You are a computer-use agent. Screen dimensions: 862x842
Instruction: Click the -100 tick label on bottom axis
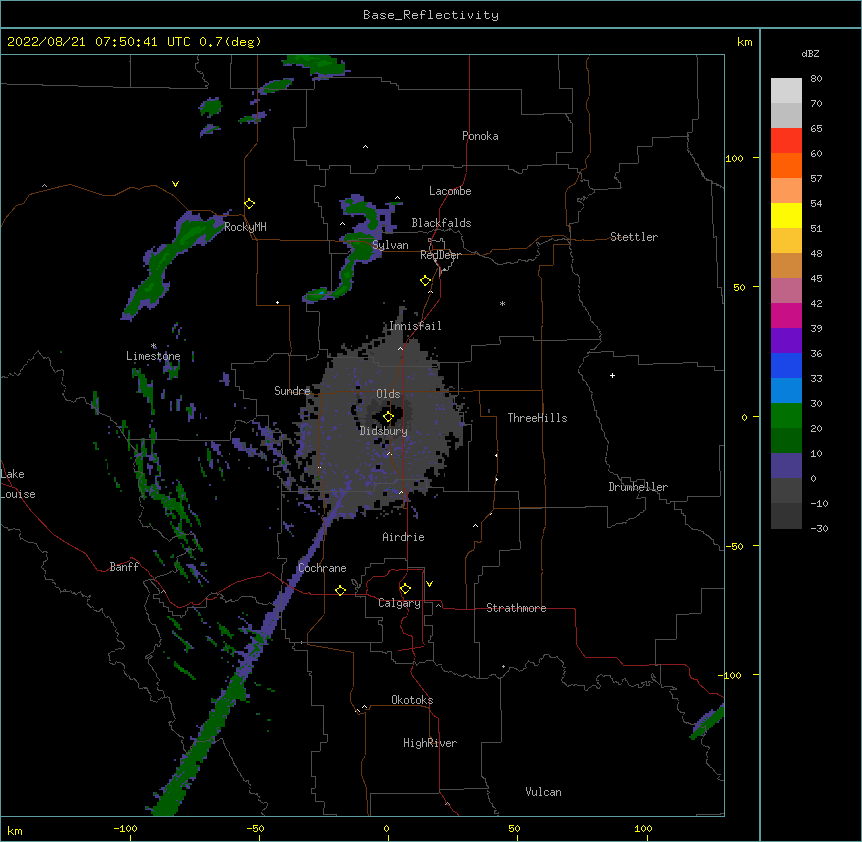125,828
